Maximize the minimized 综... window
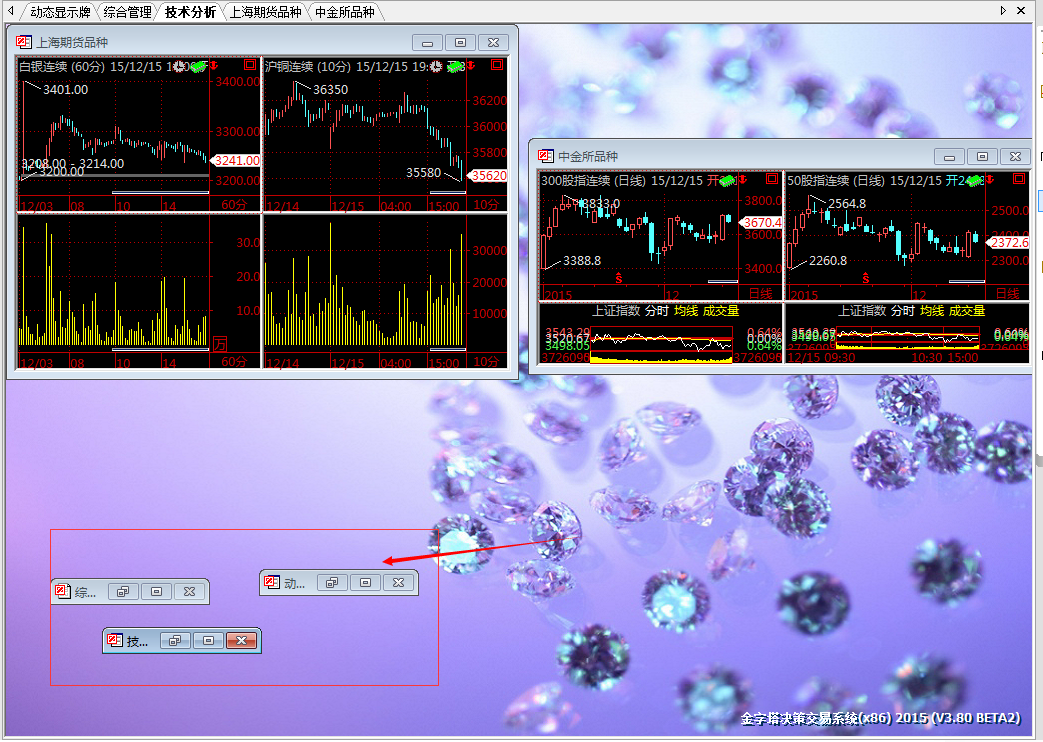 tap(156, 592)
